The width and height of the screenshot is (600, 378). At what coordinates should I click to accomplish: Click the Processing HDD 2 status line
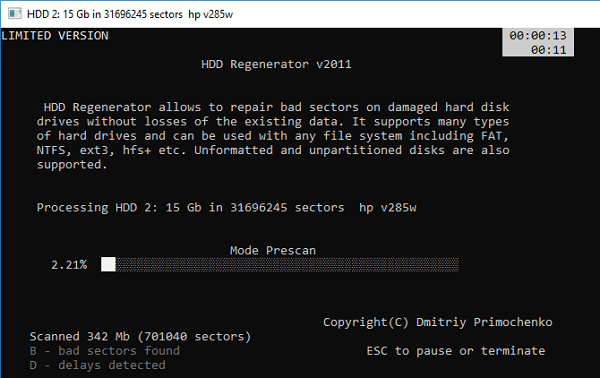[227, 207]
